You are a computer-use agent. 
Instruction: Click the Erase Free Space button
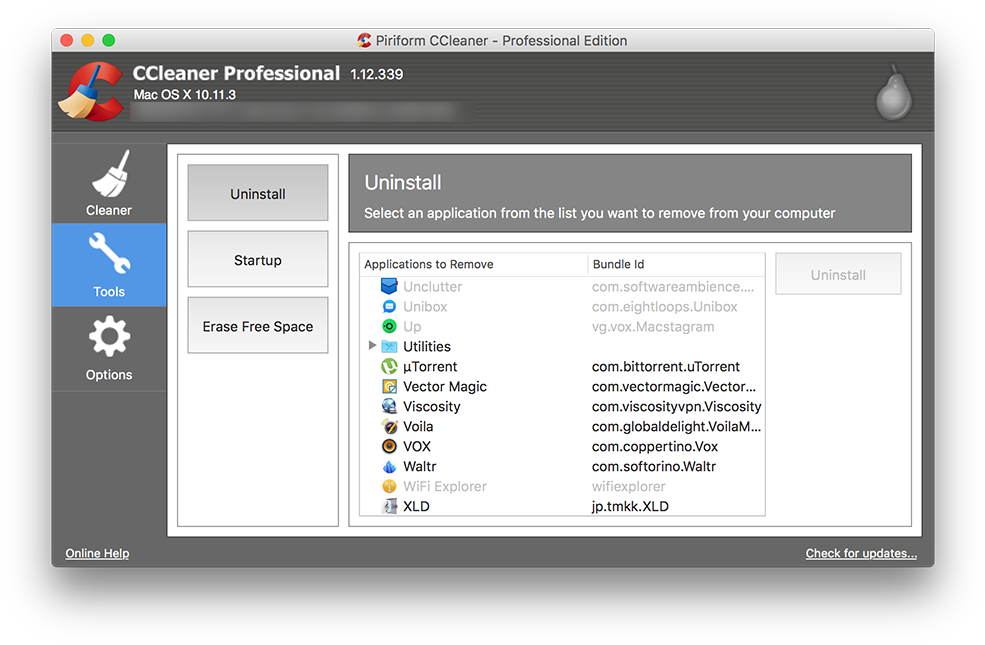point(257,325)
